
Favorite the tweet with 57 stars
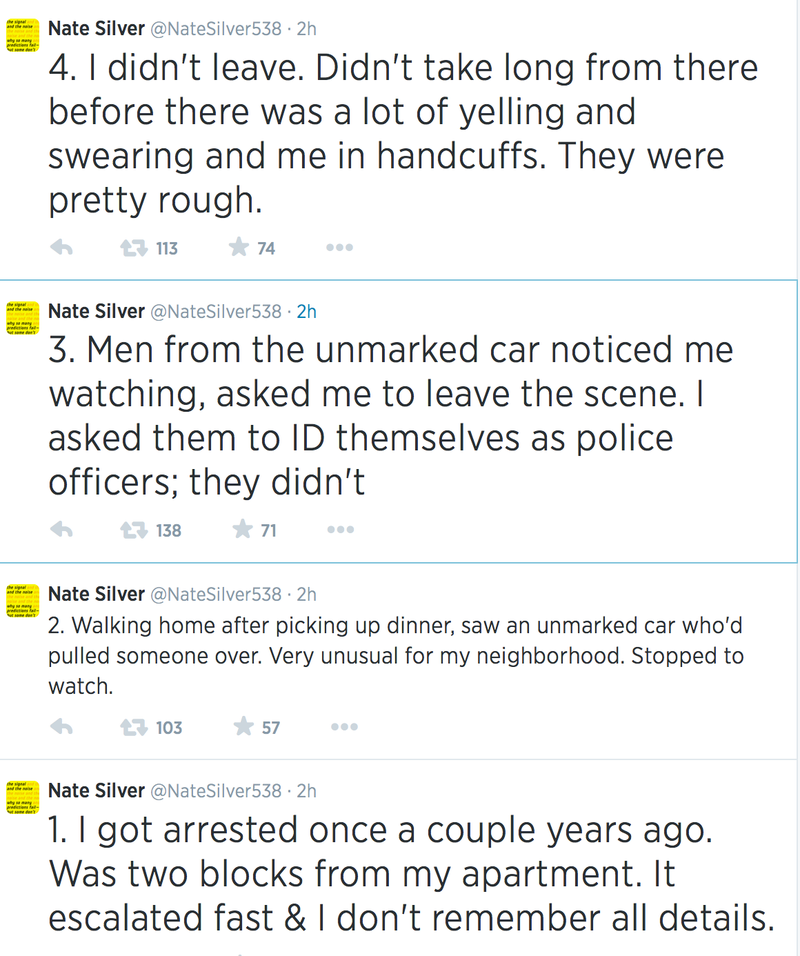click(244, 726)
